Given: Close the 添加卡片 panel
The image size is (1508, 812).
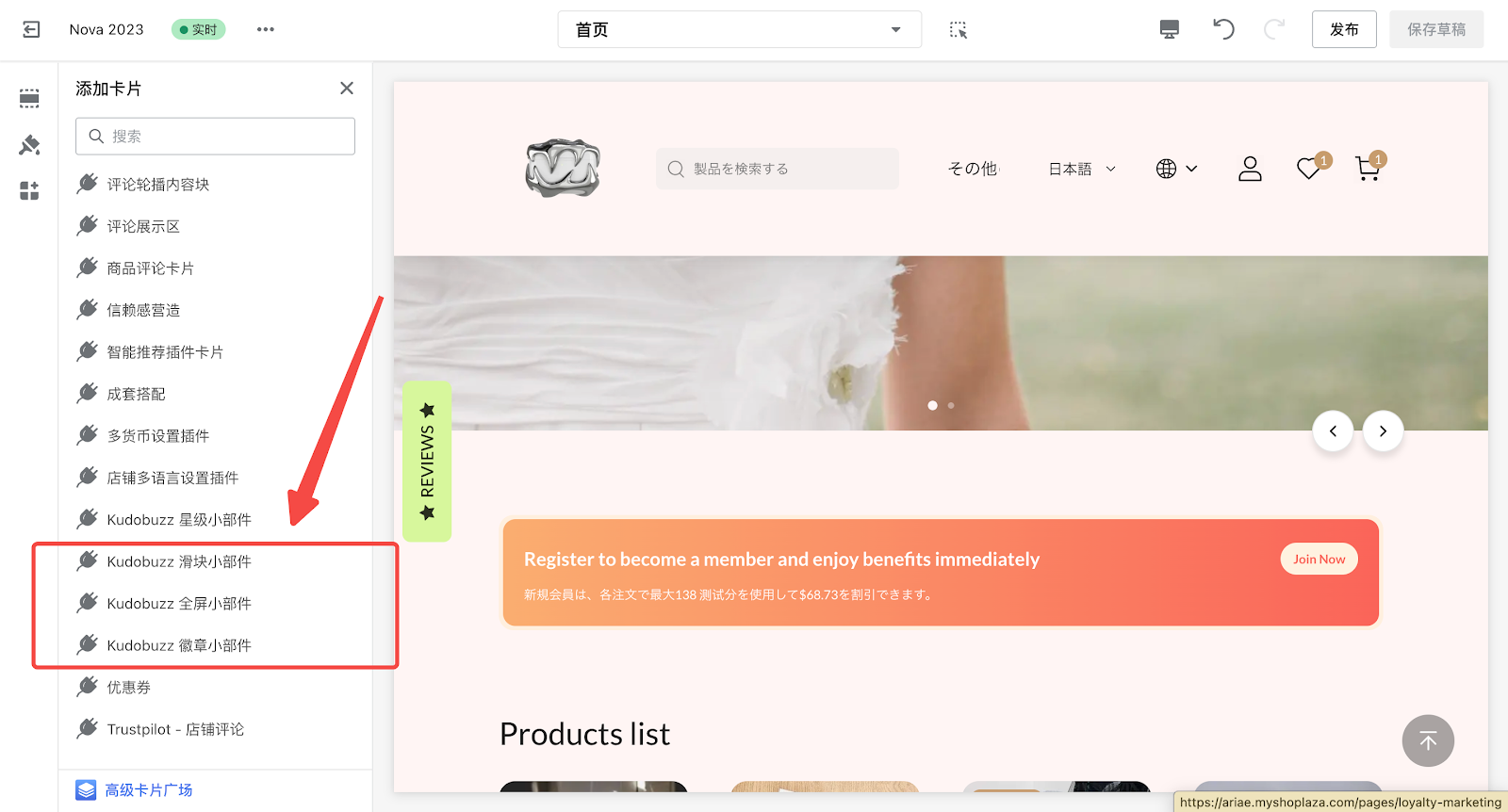Looking at the screenshot, I should coord(347,88).
